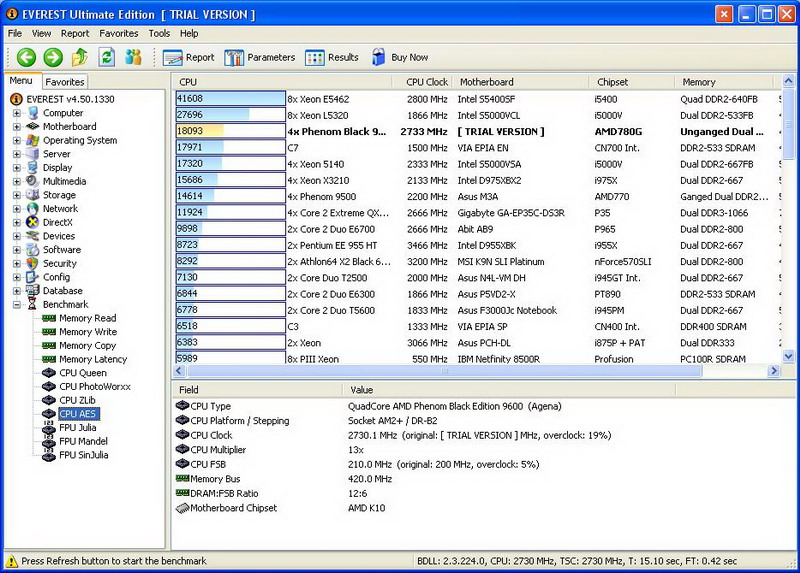
Task: Select FPU SinJulia benchmark
Action: (84, 455)
